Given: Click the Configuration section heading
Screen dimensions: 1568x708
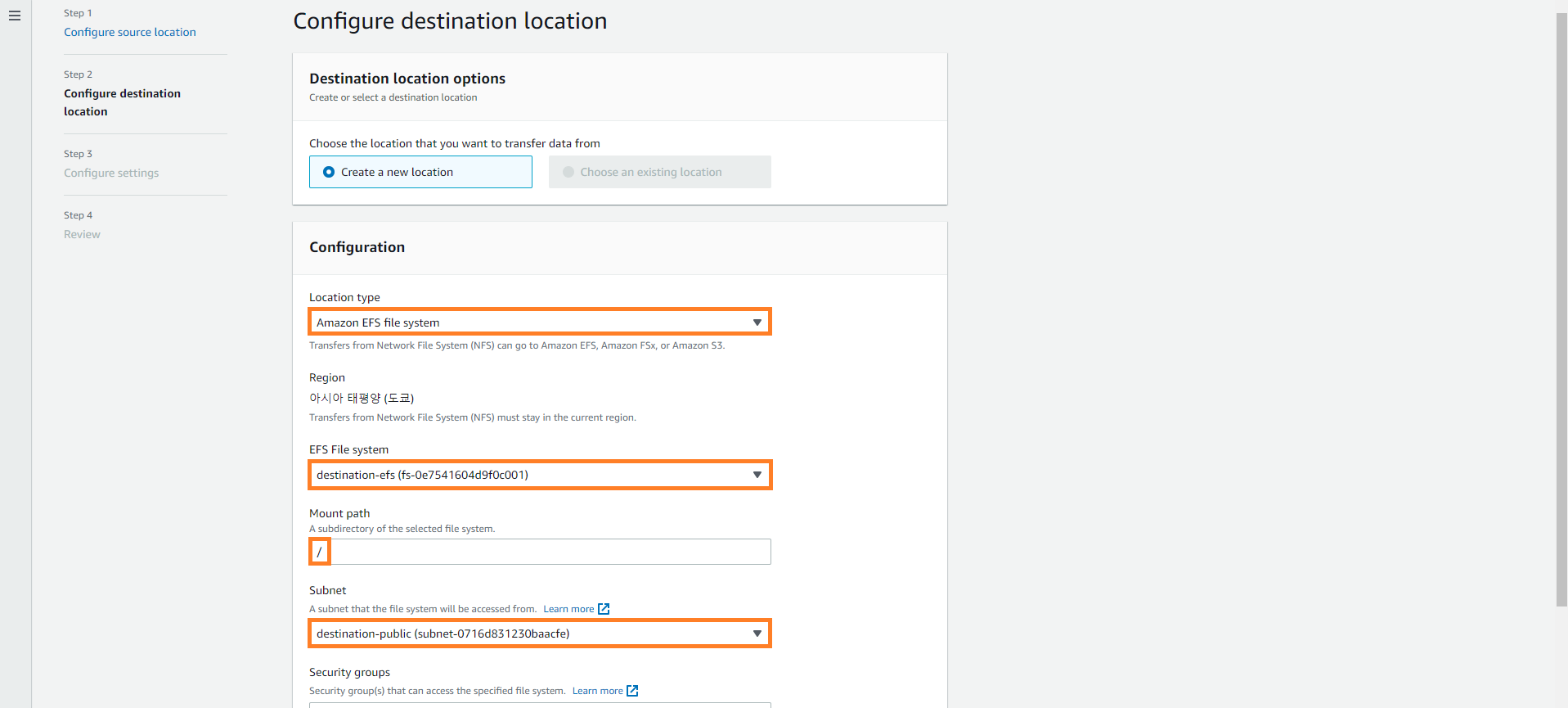Looking at the screenshot, I should click(x=357, y=247).
